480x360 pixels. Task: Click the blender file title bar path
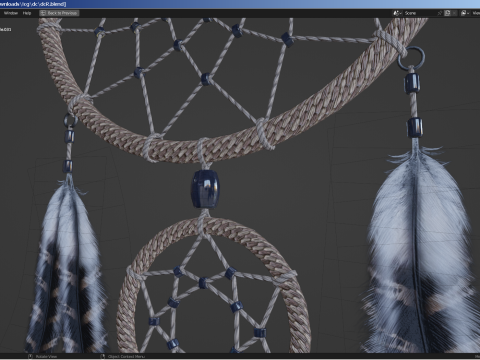tap(33, 4)
